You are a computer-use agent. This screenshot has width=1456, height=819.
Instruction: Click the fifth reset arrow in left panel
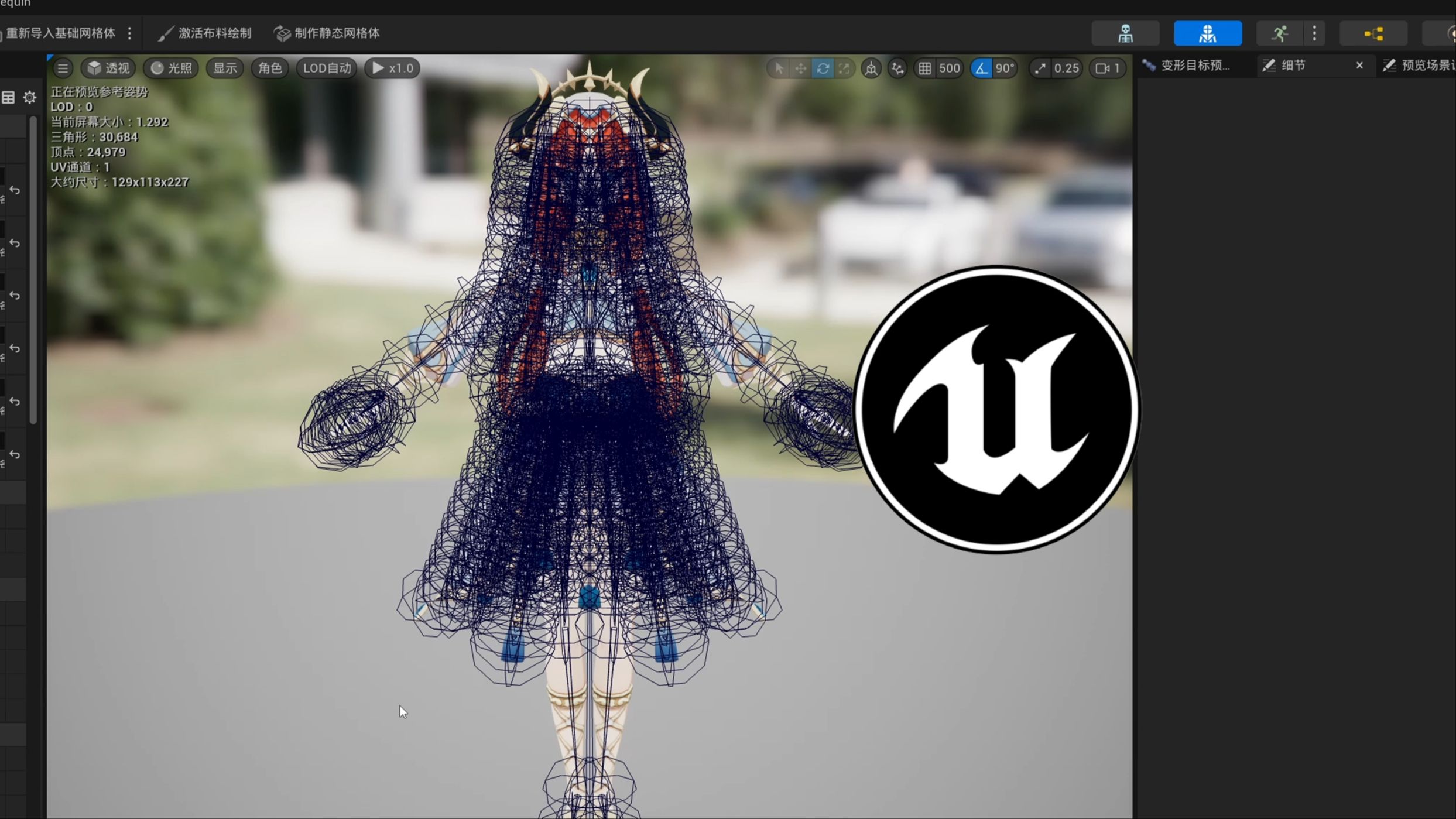click(x=15, y=402)
